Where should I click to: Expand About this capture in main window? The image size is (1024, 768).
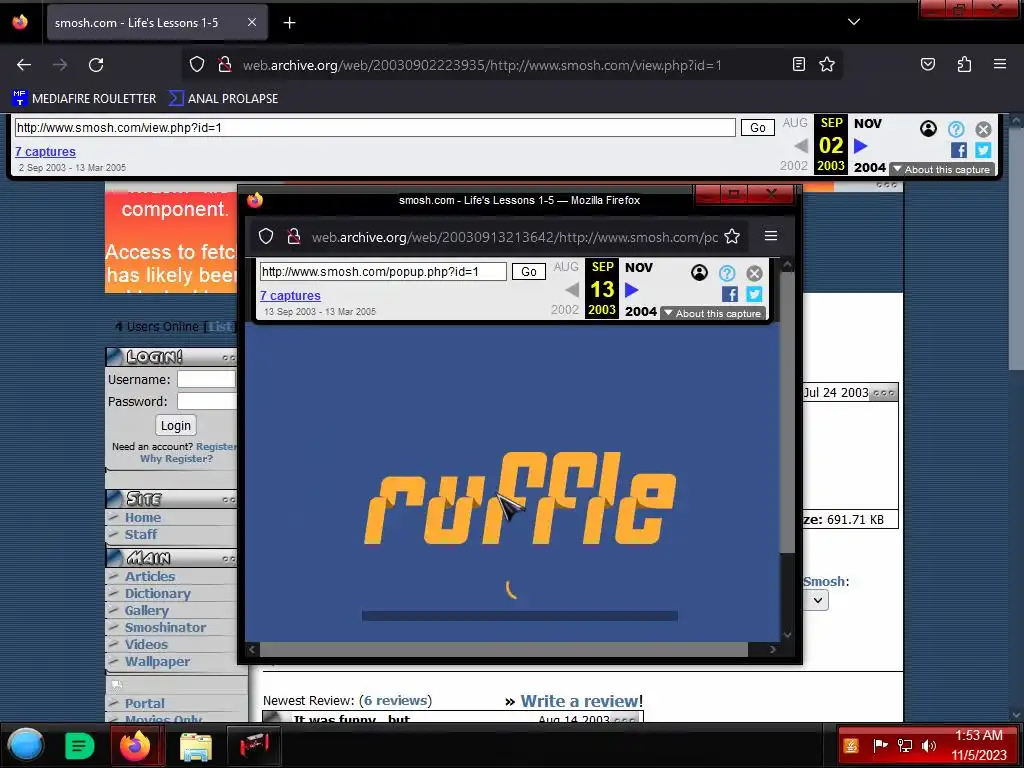(942, 169)
